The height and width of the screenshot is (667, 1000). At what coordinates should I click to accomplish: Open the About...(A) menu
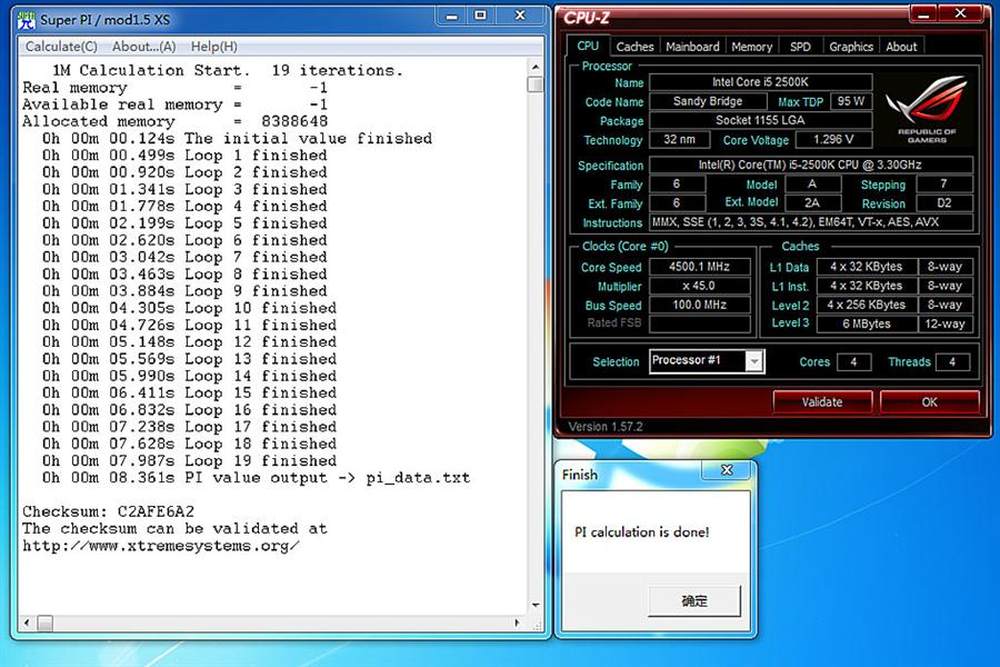tap(144, 47)
